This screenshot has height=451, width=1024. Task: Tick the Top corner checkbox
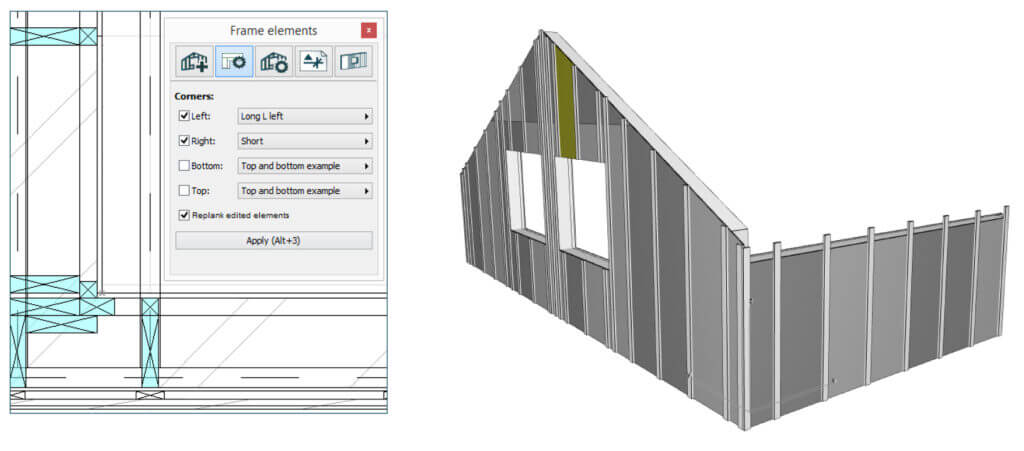(184, 190)
